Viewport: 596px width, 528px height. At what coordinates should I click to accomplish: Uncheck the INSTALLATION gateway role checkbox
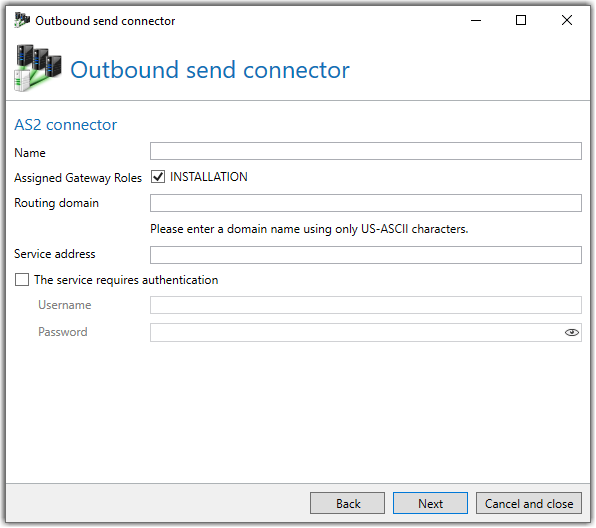pos(158,177)
